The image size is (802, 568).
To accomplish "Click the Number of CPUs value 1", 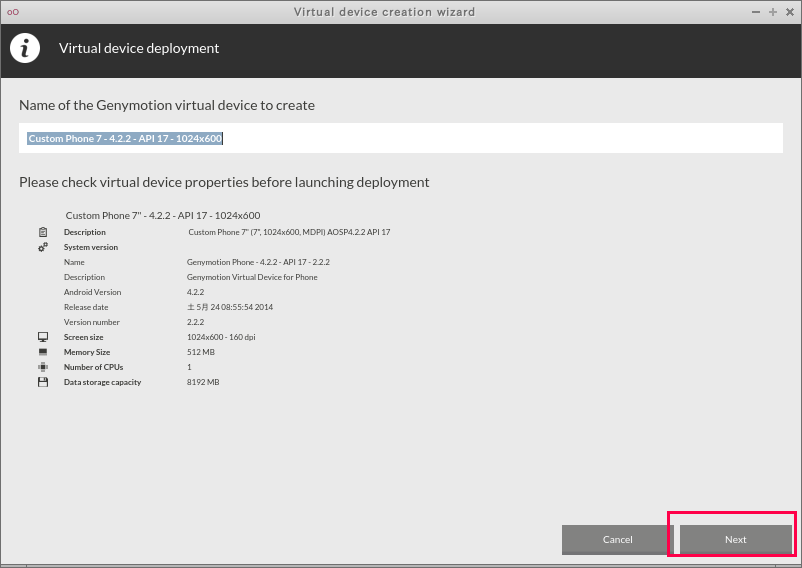I will pos(189,367).
